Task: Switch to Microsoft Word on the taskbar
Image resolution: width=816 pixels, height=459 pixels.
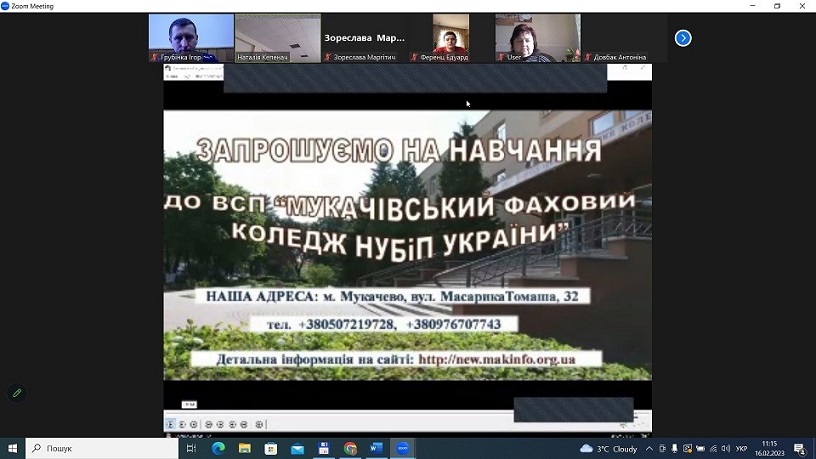Action: (x=376, y=448)
